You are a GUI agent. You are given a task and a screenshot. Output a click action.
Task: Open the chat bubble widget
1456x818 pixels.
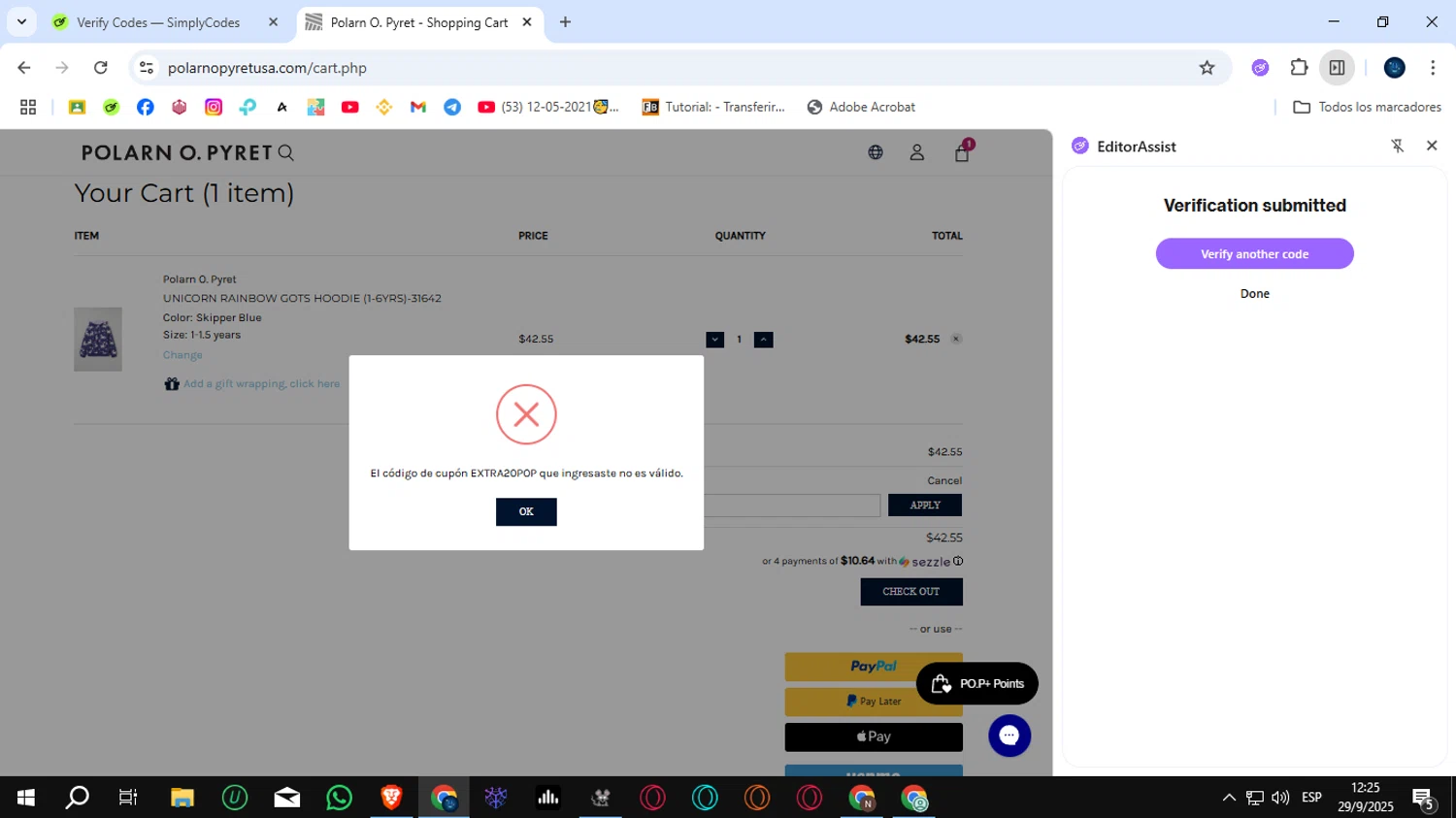click(x=1009, y=736)
